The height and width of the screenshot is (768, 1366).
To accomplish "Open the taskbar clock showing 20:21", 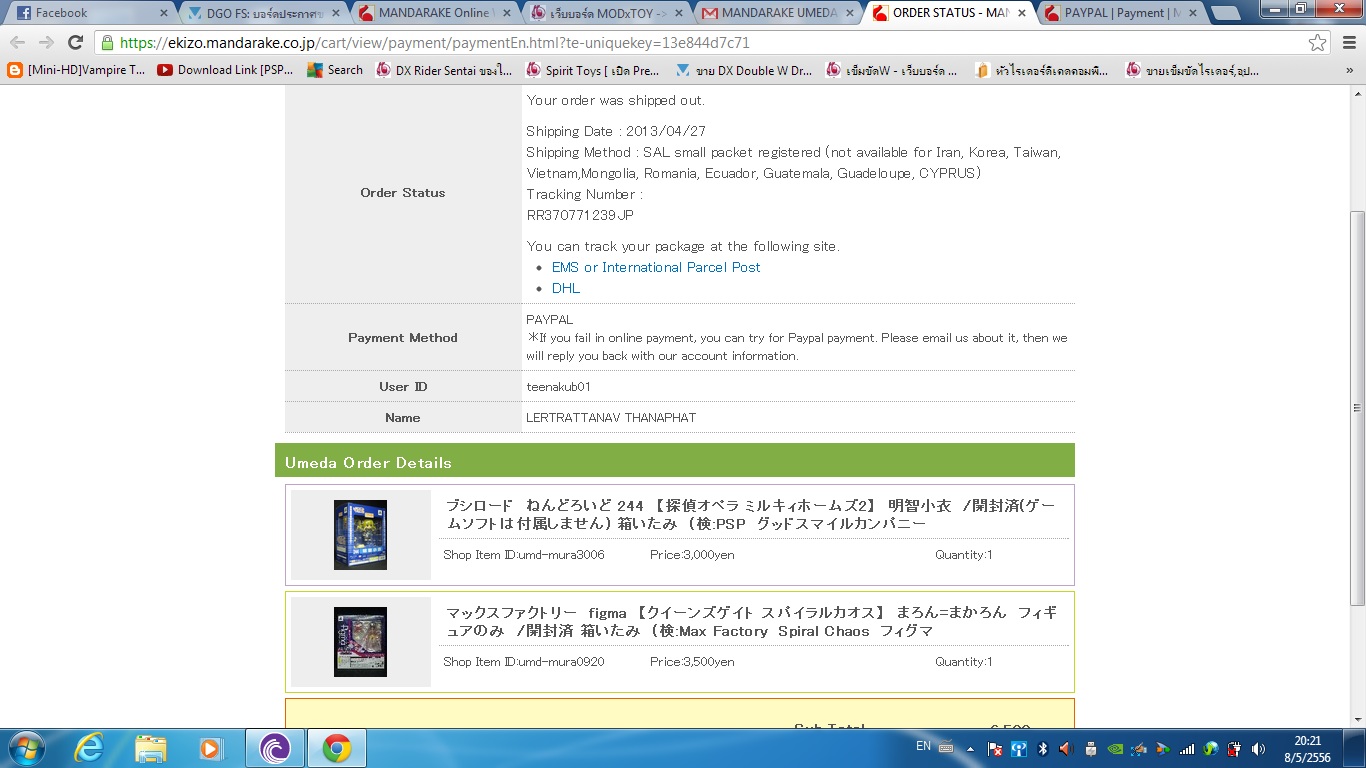I will point(1308,749).
